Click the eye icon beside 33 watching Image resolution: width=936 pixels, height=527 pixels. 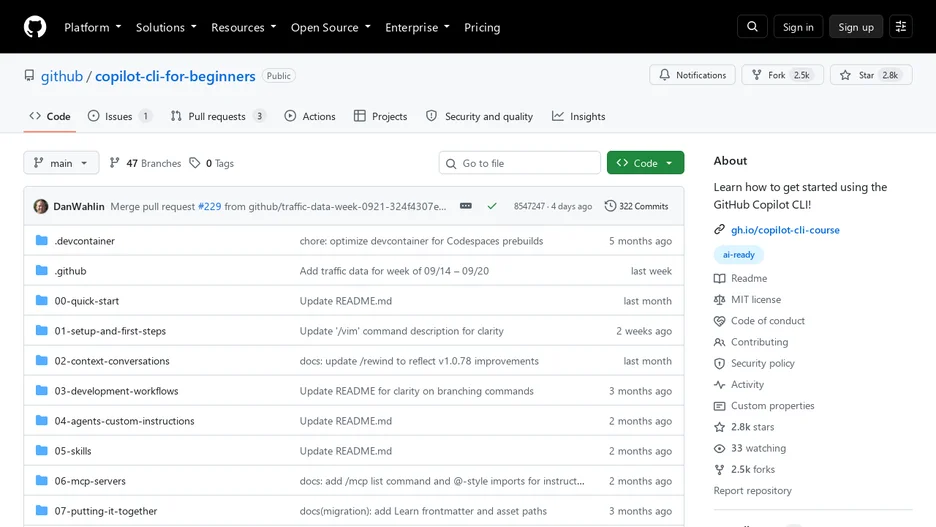719,448
